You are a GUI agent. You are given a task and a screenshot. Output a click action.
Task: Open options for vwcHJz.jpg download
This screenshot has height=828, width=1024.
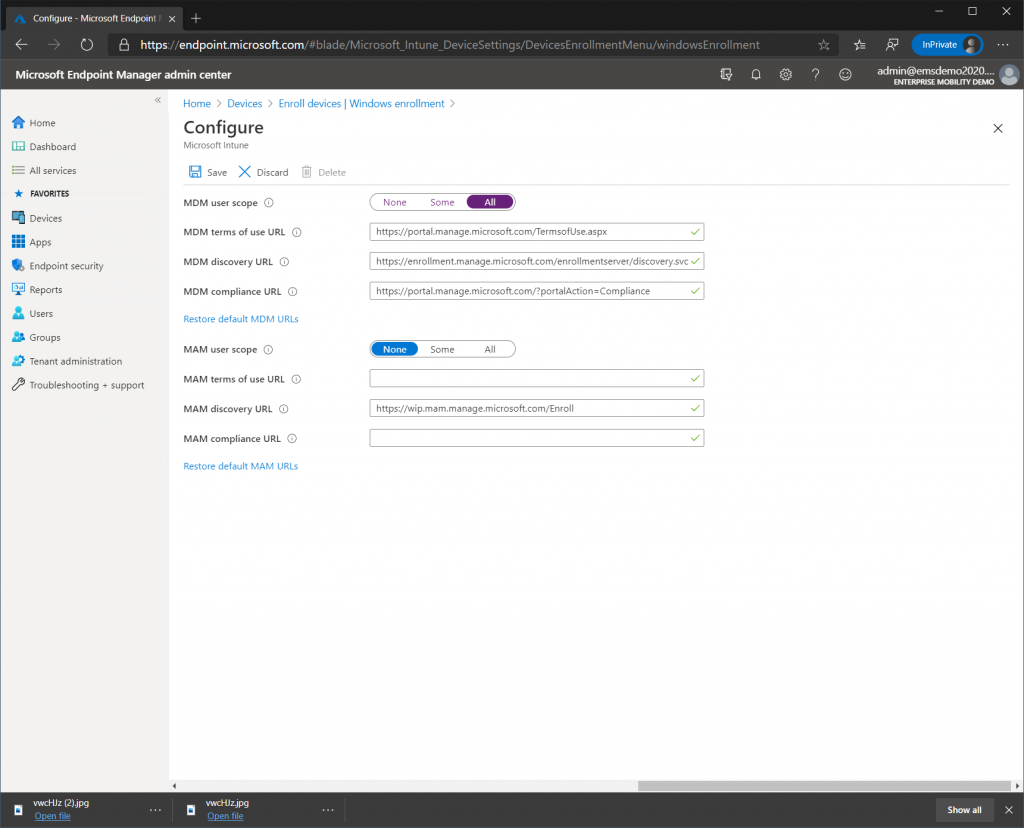pyautogui.click(x=328, y=810)
